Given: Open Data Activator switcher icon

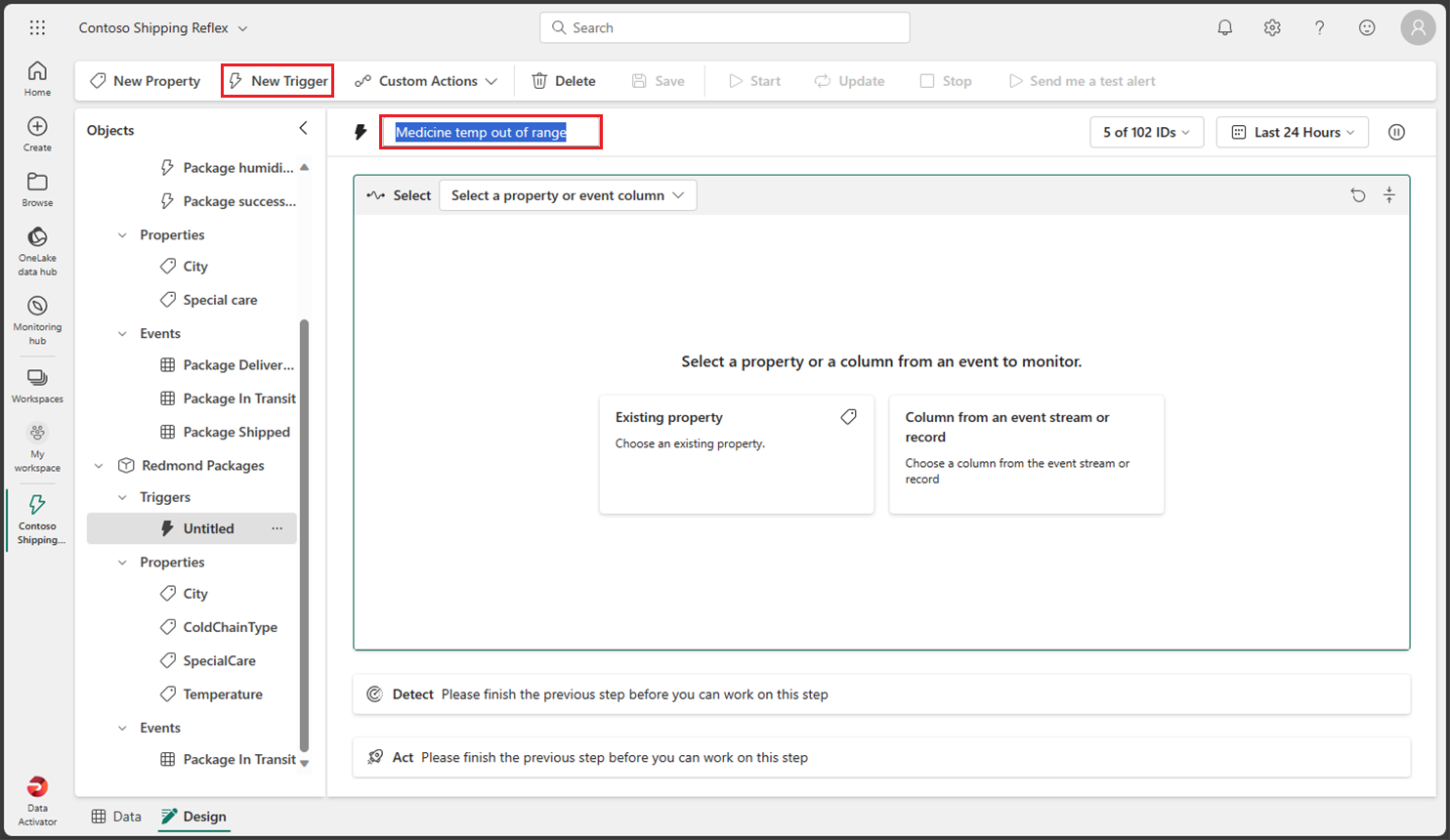Looking at the screenshot, I should (x=37, y=801).
